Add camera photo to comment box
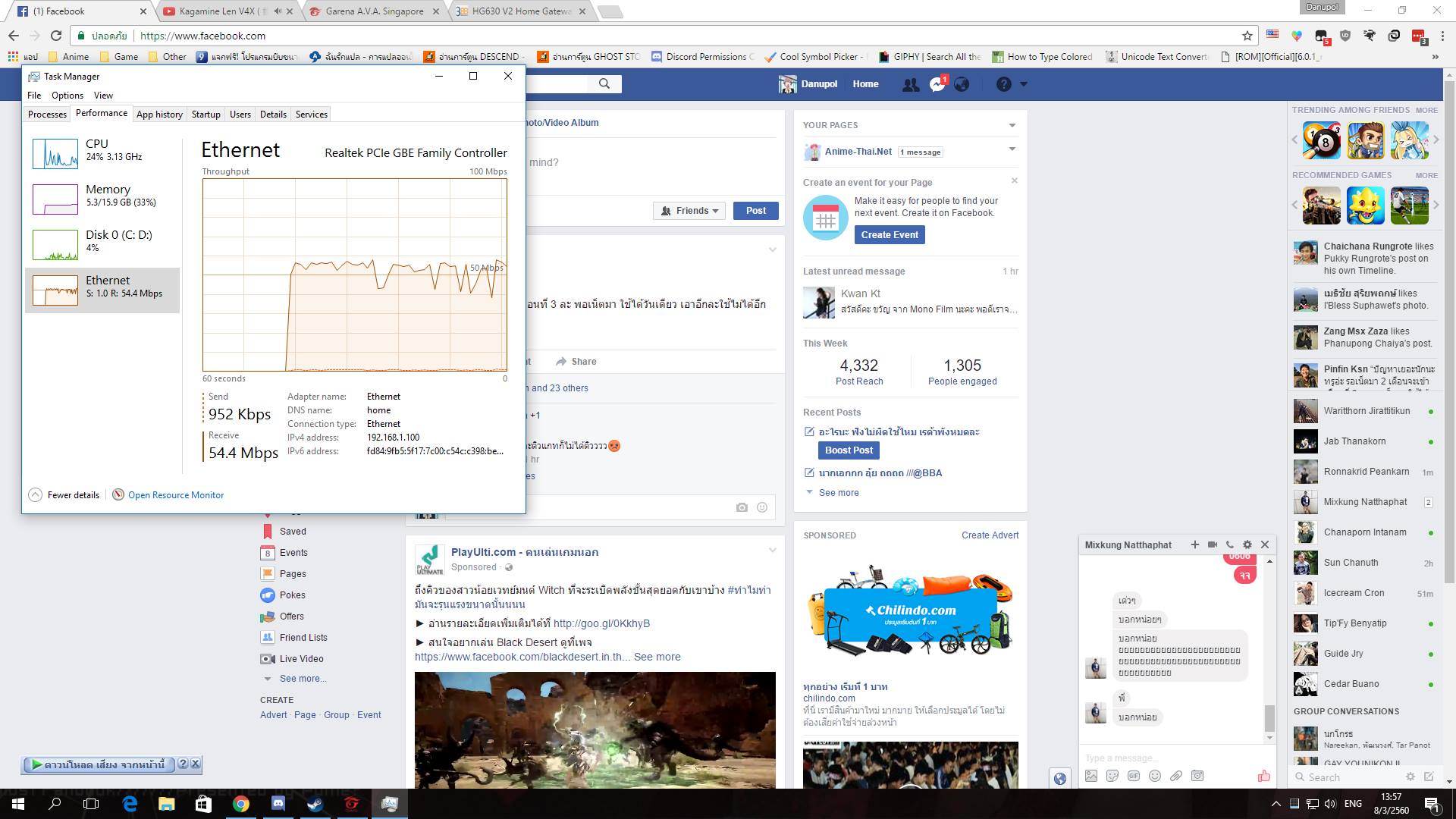Viewport: 1456px width, 819px height. [x=742, y=507]
